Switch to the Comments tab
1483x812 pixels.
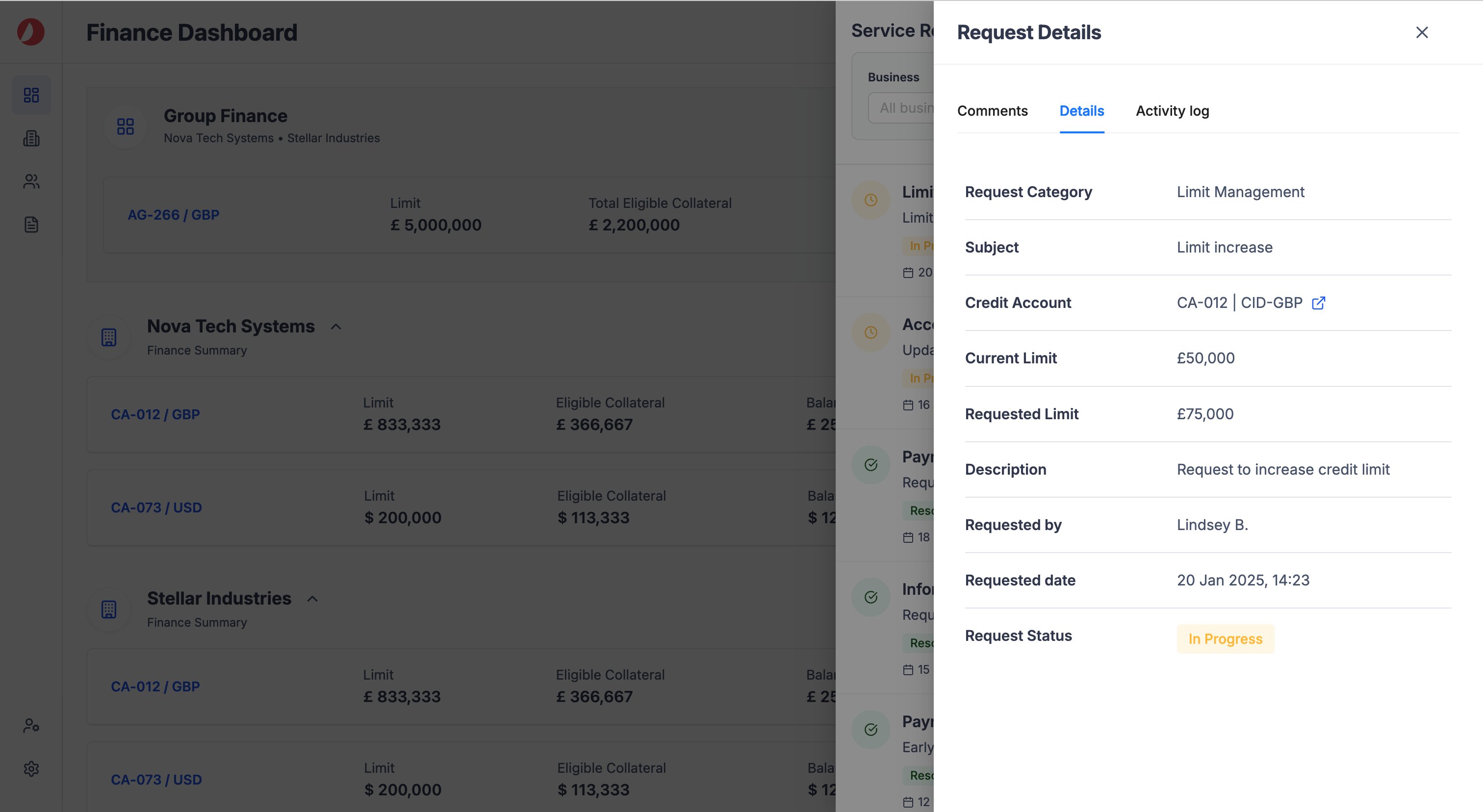(992, 110)
